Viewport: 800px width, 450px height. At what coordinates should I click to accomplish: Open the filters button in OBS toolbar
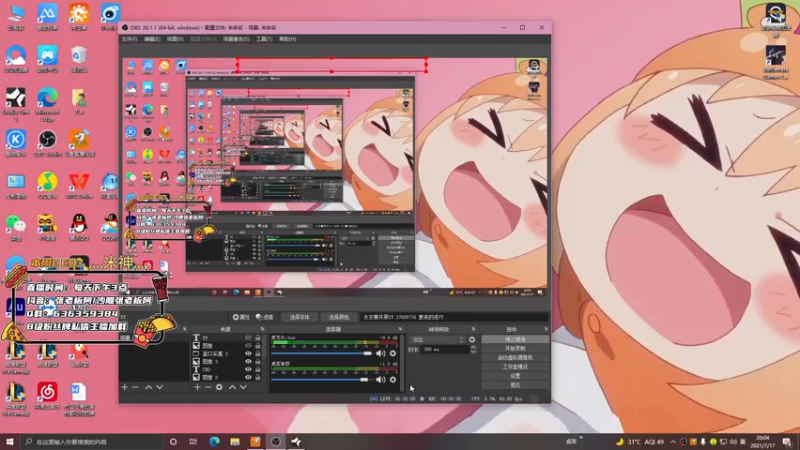[264, 317]
